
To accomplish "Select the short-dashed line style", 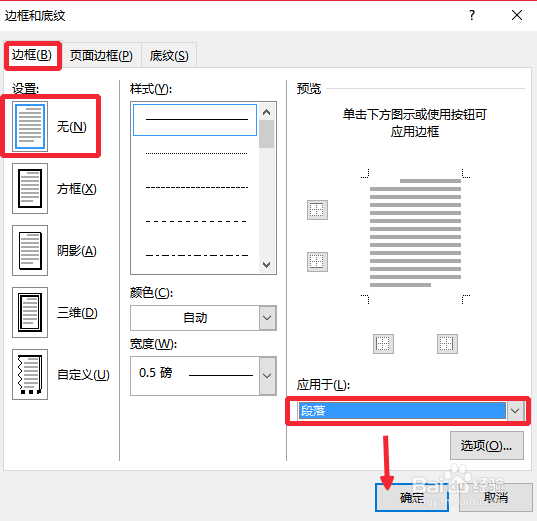I will 196,187.
